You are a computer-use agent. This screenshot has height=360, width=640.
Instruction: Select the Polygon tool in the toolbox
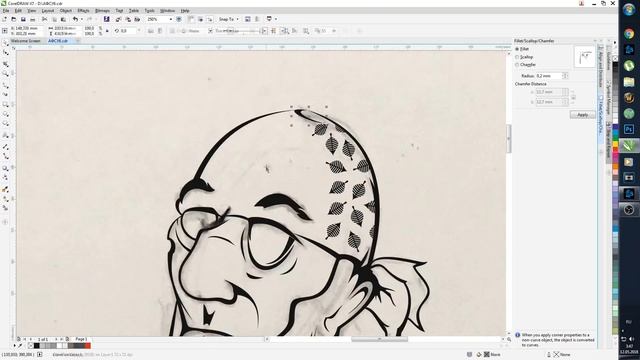5,124
